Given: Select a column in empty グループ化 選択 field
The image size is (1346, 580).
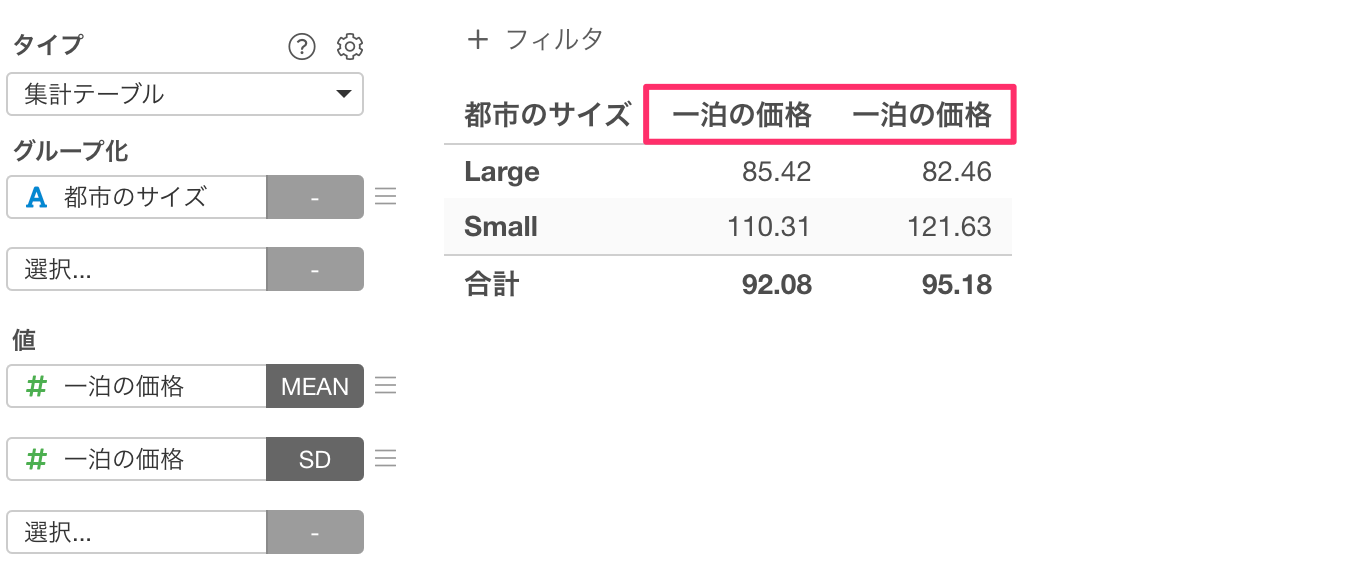Looking at the screenshot, I should click(x=137, y=269).
